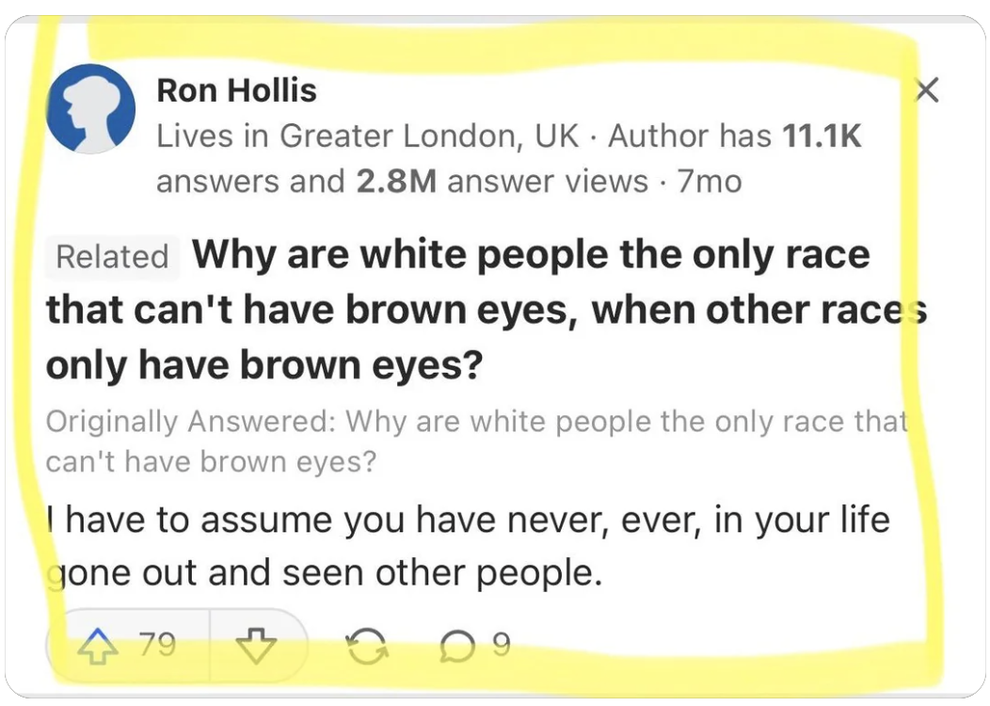Open Ron Hollis's profile name

coord(236,90)
